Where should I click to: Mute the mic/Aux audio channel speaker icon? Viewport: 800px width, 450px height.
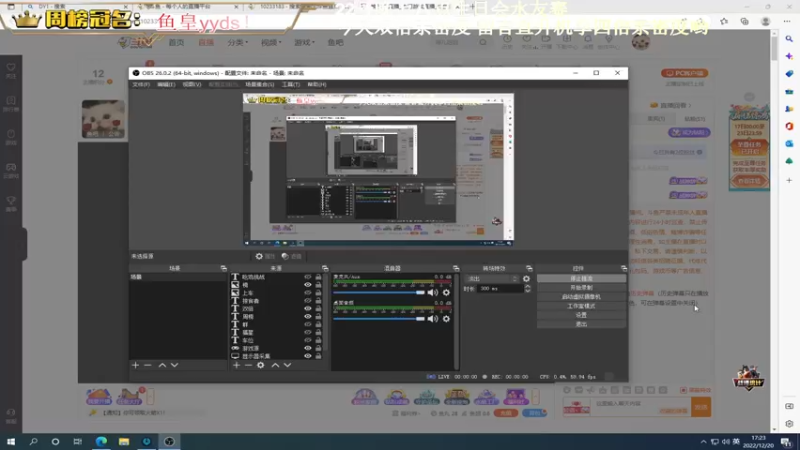(433, 292)
